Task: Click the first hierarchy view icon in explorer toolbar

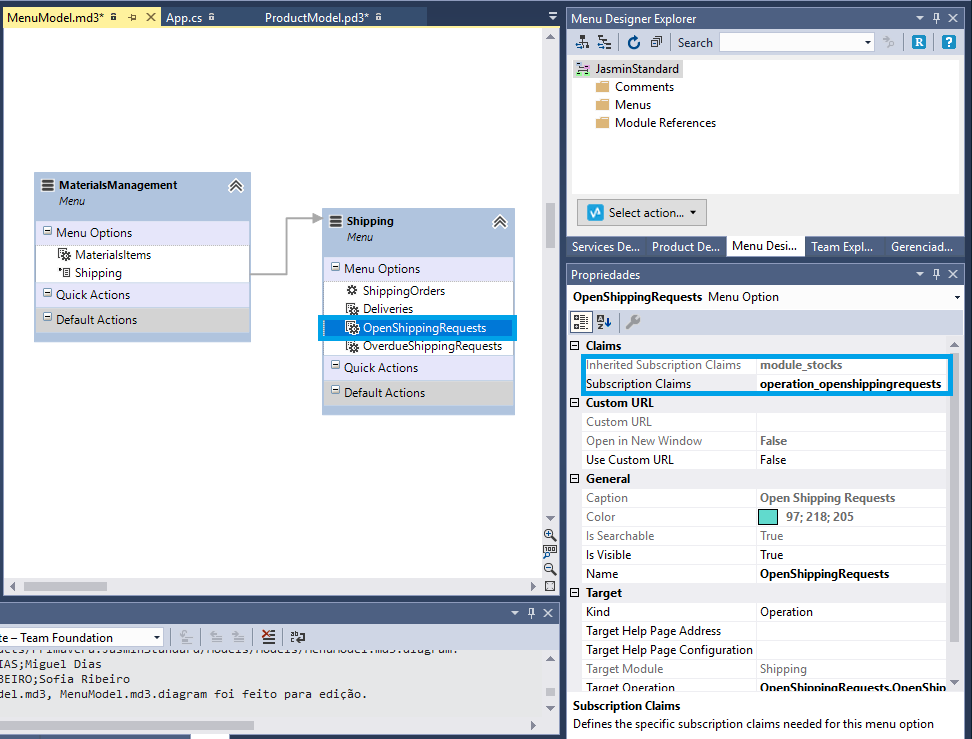Action: 582,42
